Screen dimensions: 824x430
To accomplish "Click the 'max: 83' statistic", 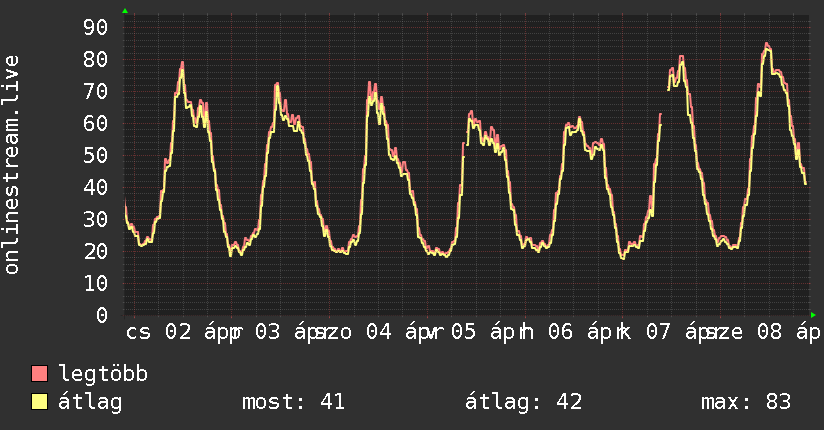I will click(x=746, y=402).
